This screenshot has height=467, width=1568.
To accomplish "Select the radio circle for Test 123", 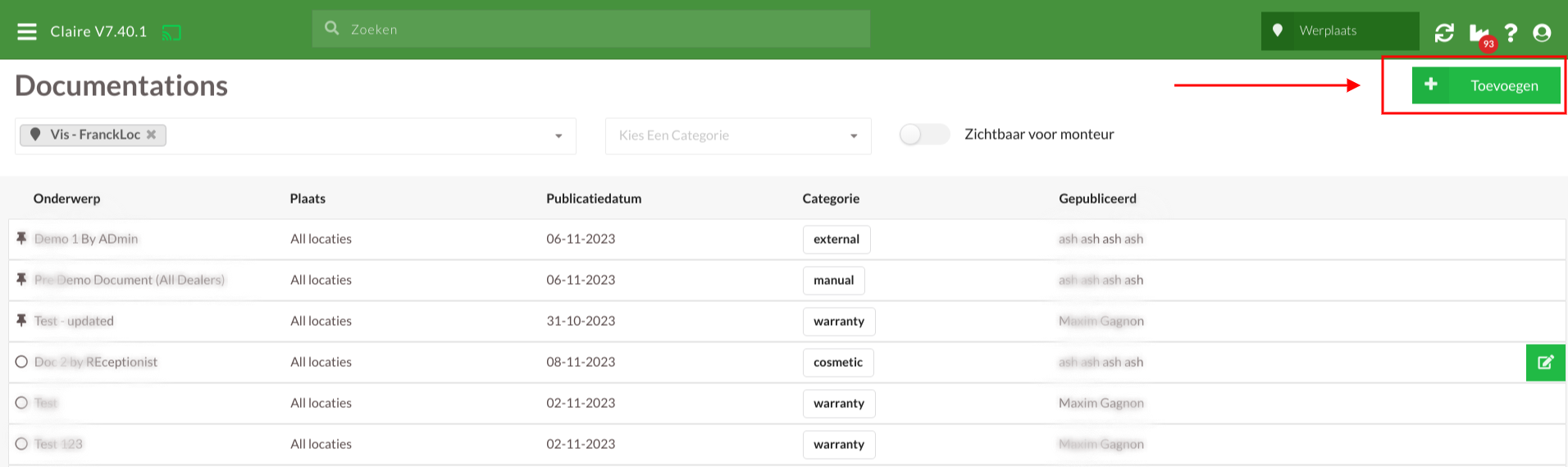I will click(x=21, y=444).
